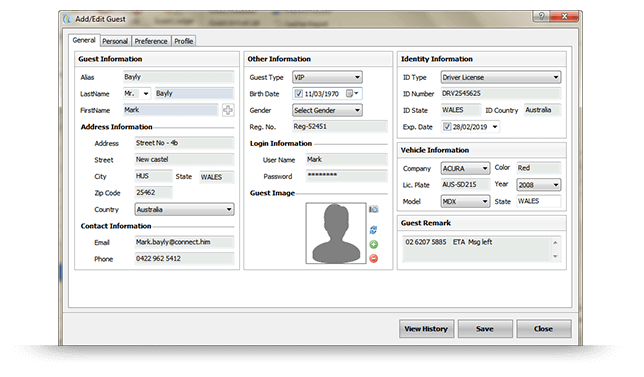Open the Select Gender dropdown
This screenshot has width=644, height=377.
(327, 110)
